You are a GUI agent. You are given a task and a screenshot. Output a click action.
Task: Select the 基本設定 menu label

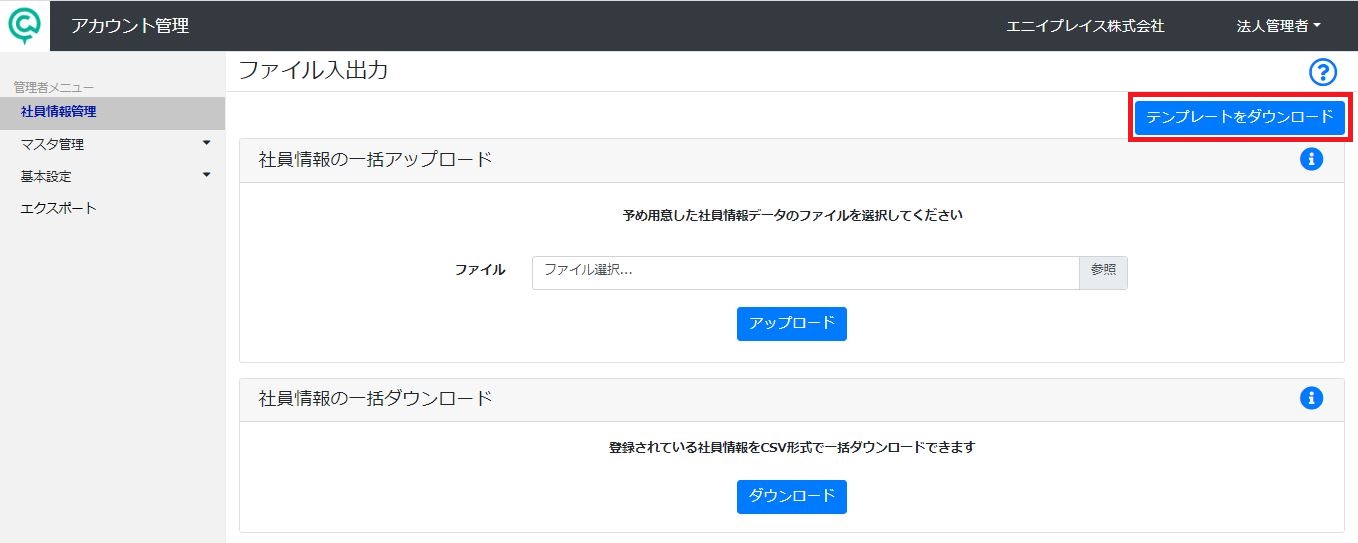tap(46, 176)
